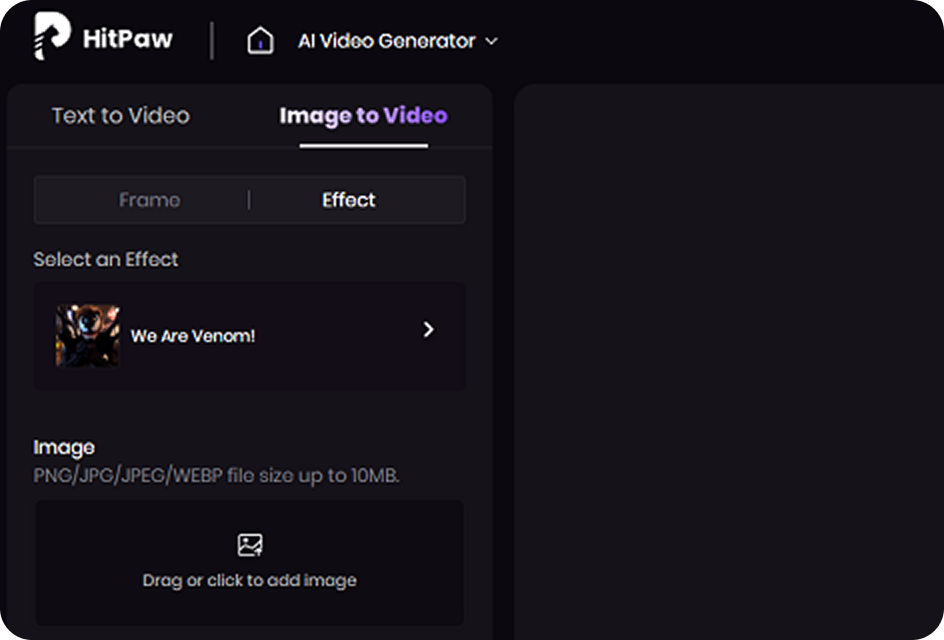Image resolution: width=944 pixels, height=640 pixels.
Task: Open the AI Video Generator dropdown
Action: (x=398, y=41)
